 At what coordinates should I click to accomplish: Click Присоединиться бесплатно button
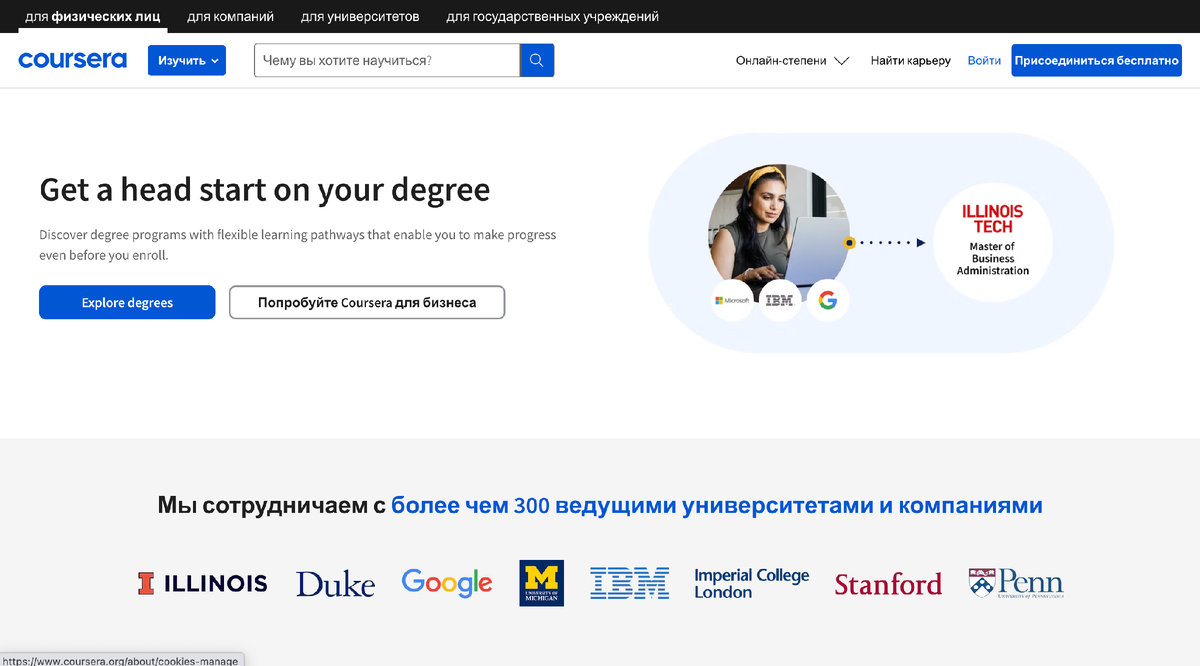click(x=1096, y=60)
